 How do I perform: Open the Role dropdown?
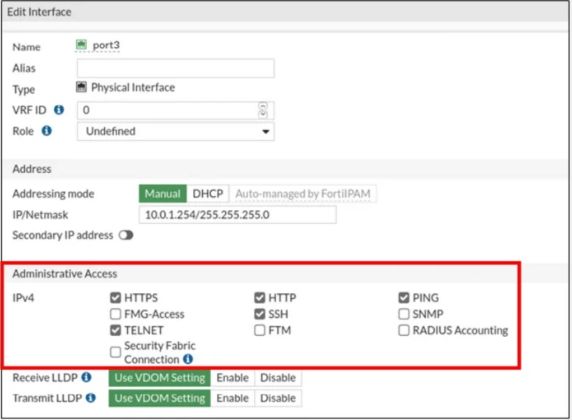point(176,131)
